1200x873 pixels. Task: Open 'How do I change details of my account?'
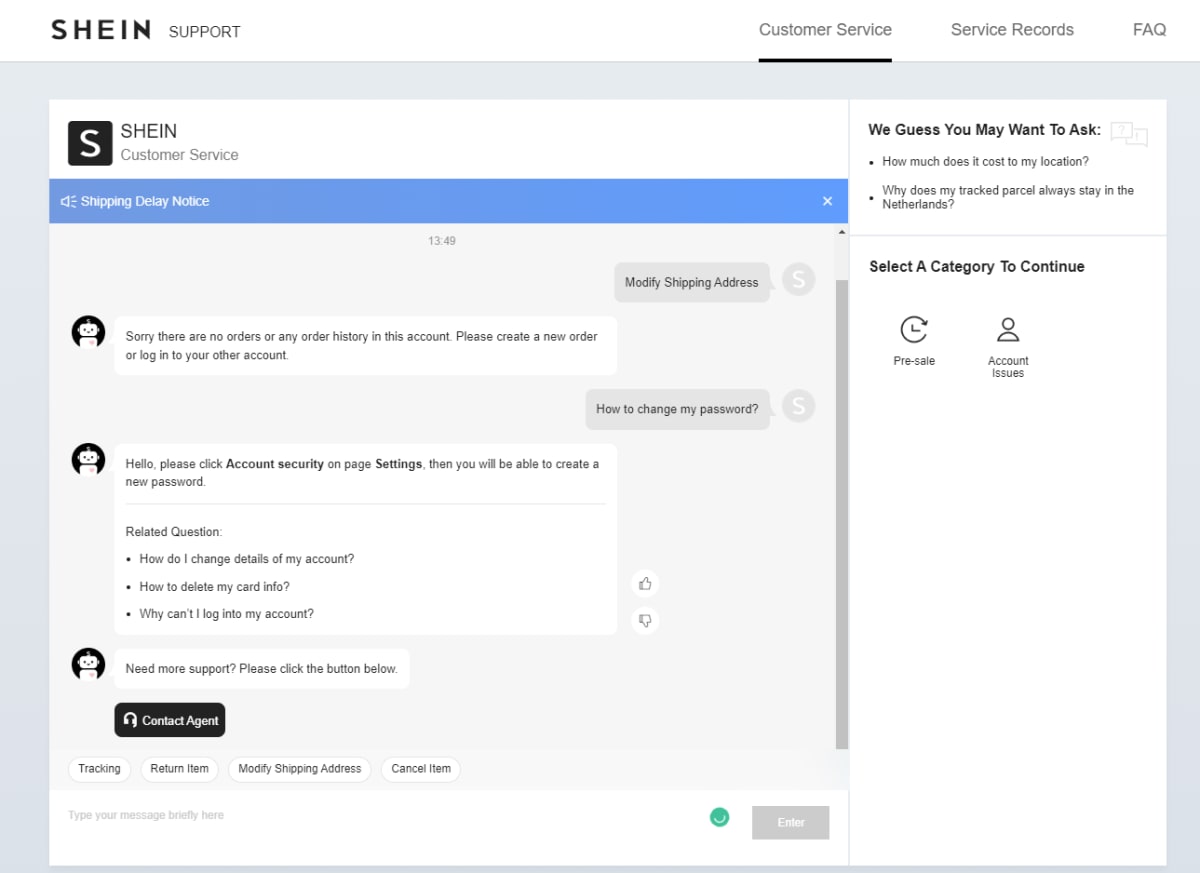[247, 559]
